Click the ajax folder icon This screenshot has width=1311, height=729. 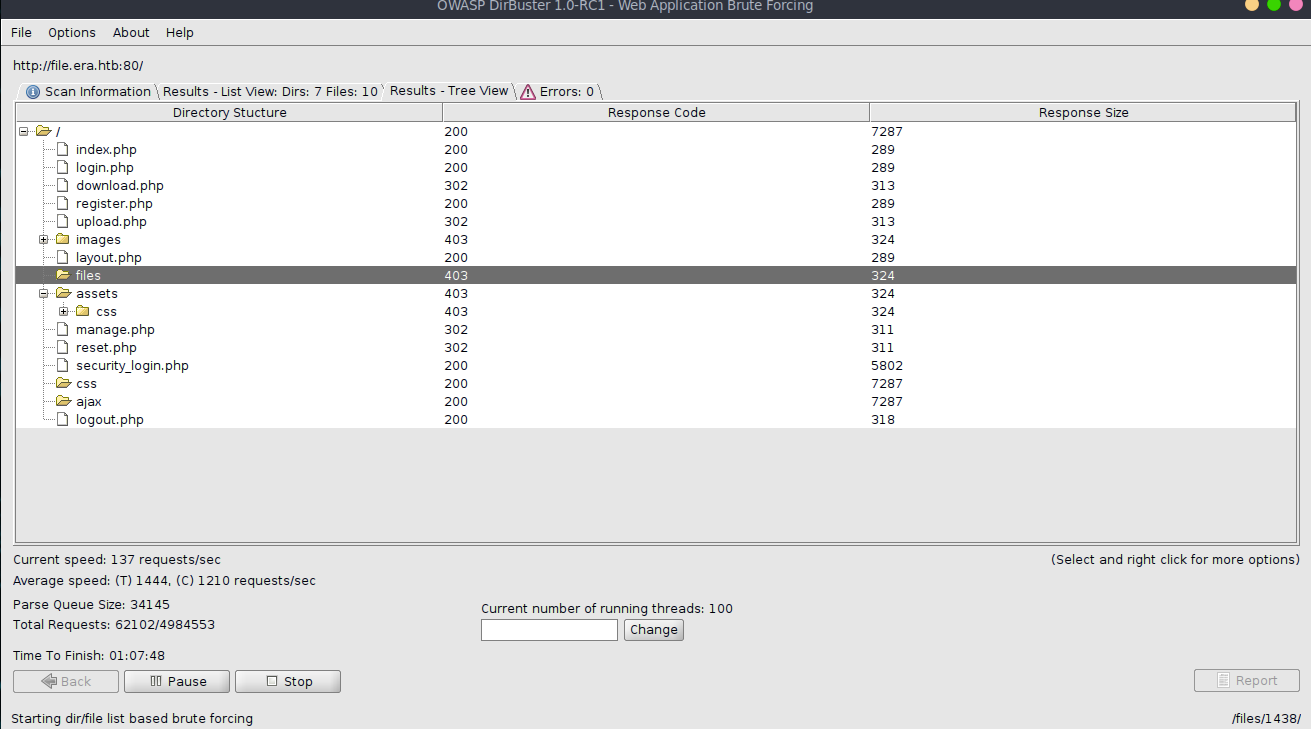coord(63,402)
